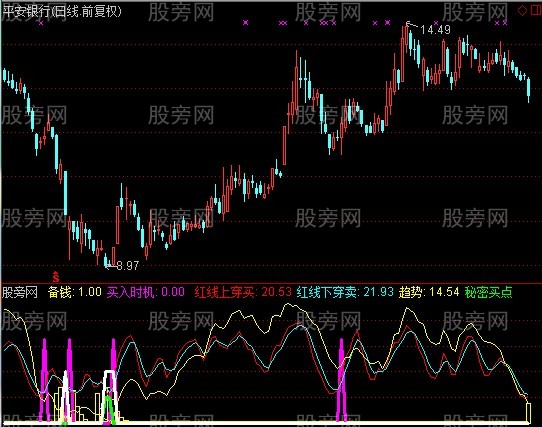The image size is (542, 427).
Task: Select the 红线上穿买: 20.53 indicator label
Action: 243,292
